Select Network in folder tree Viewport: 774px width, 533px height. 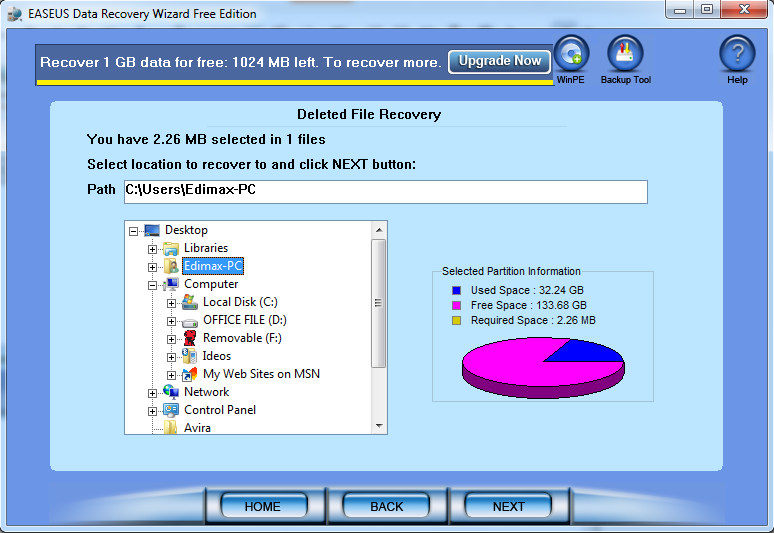point(206,392)
